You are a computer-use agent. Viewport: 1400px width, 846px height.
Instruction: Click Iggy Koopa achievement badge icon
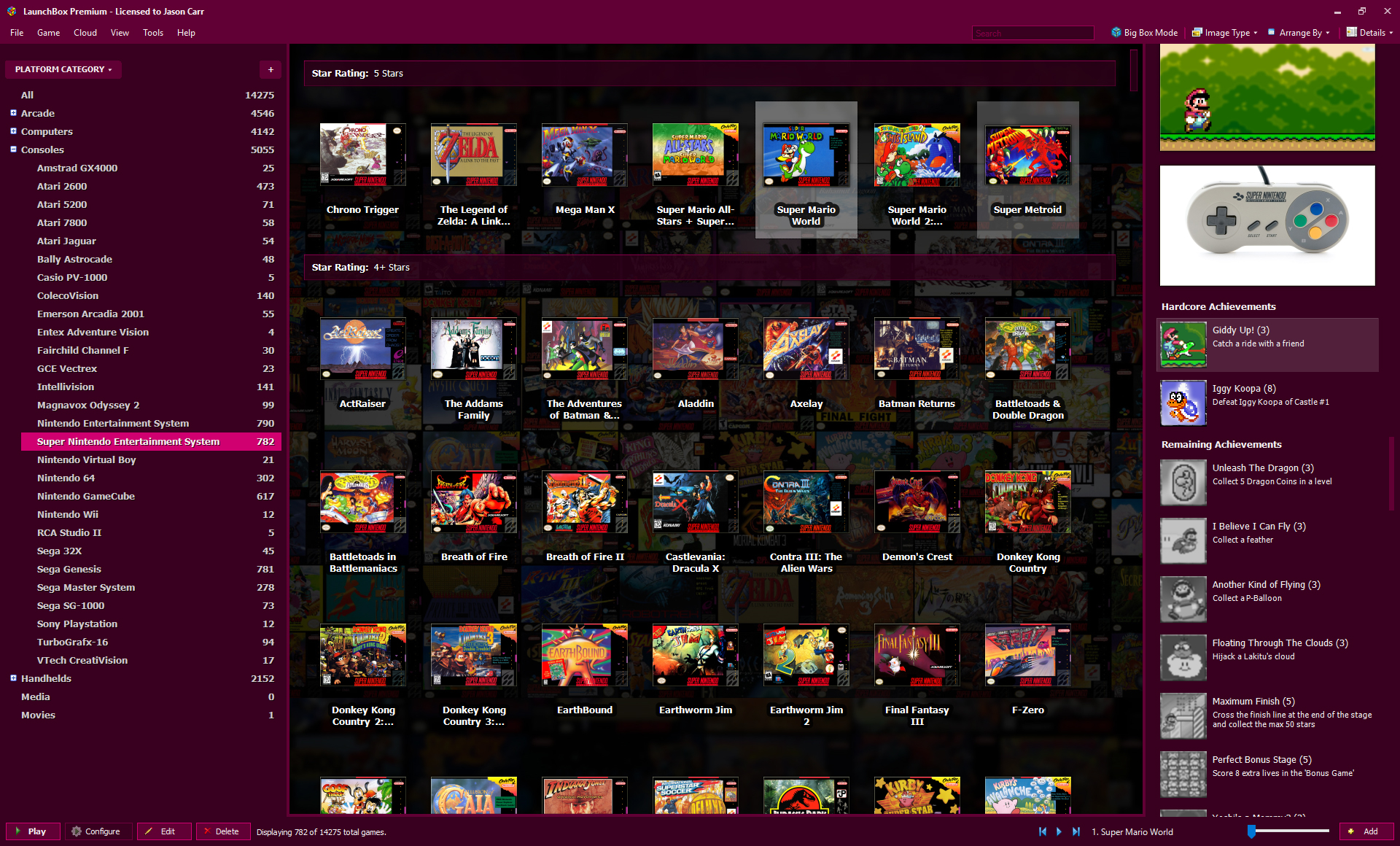pyautogui.click(x=1183, y=403)
